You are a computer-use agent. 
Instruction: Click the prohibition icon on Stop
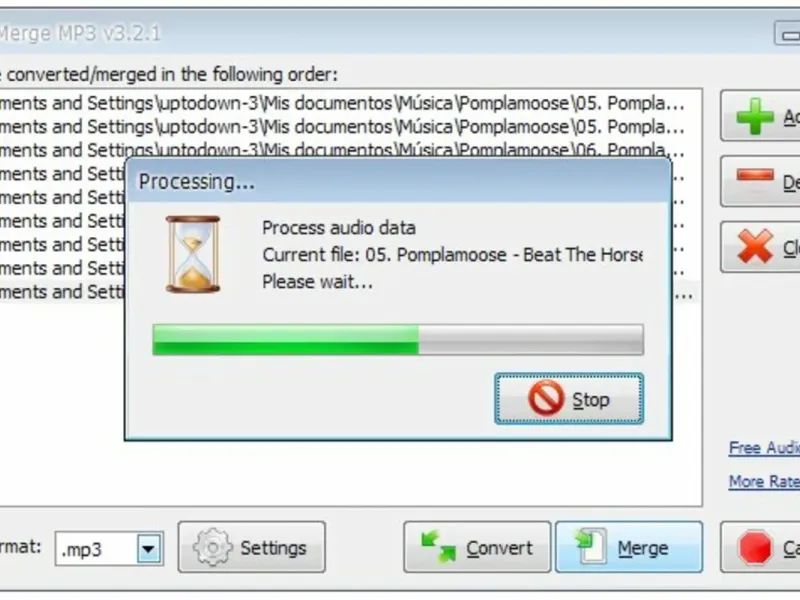click(x=546, y=398)
